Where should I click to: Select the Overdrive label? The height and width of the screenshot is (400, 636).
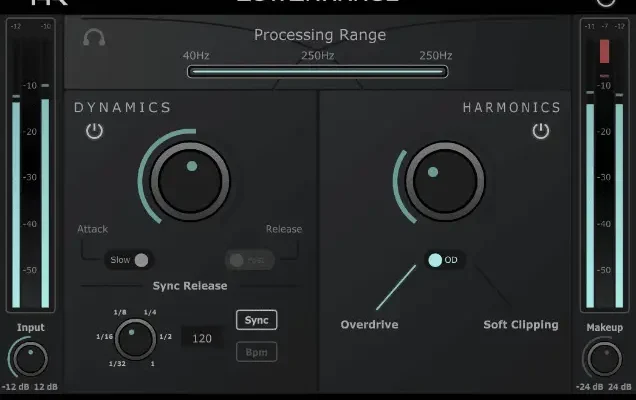pyautogui.click(x=369, y=325)
